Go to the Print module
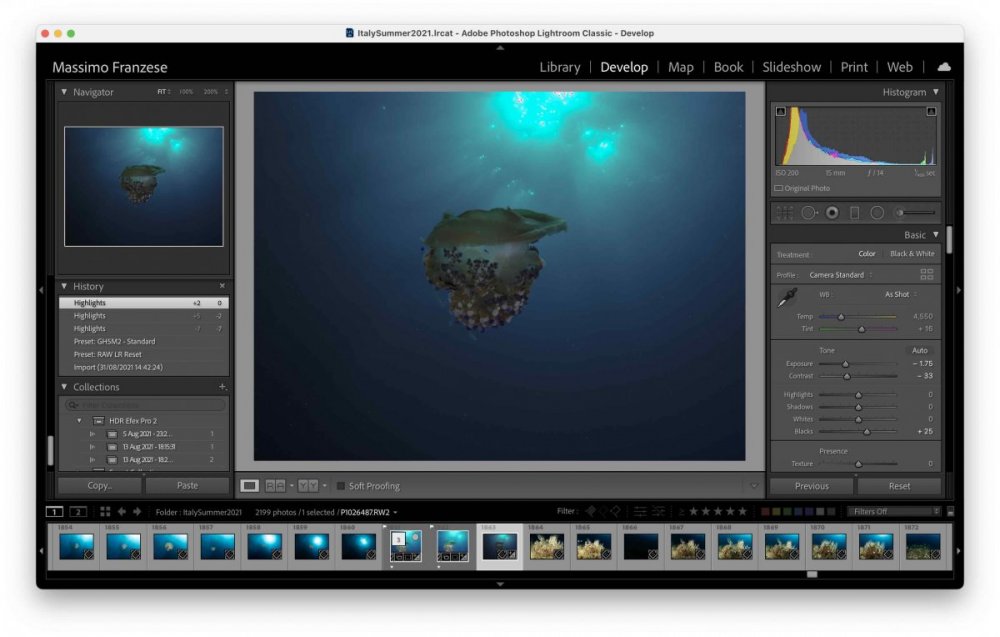The height and width of the screenshot is (637, 1000). point(854,67)
